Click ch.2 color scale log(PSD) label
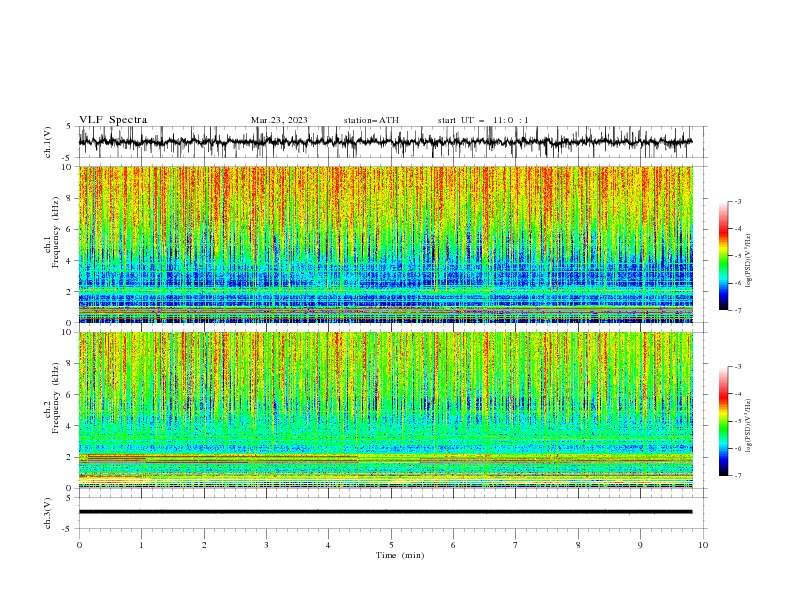 point(748,426)
